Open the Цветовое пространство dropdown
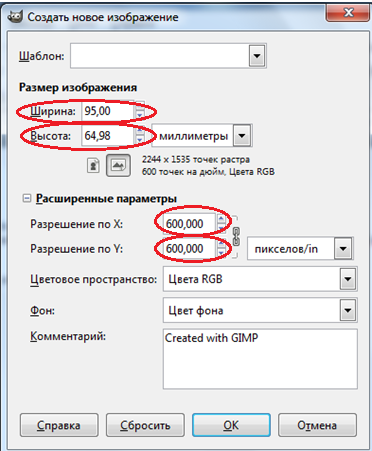Viewport: 372px width, 451px height. click(348, 279)
